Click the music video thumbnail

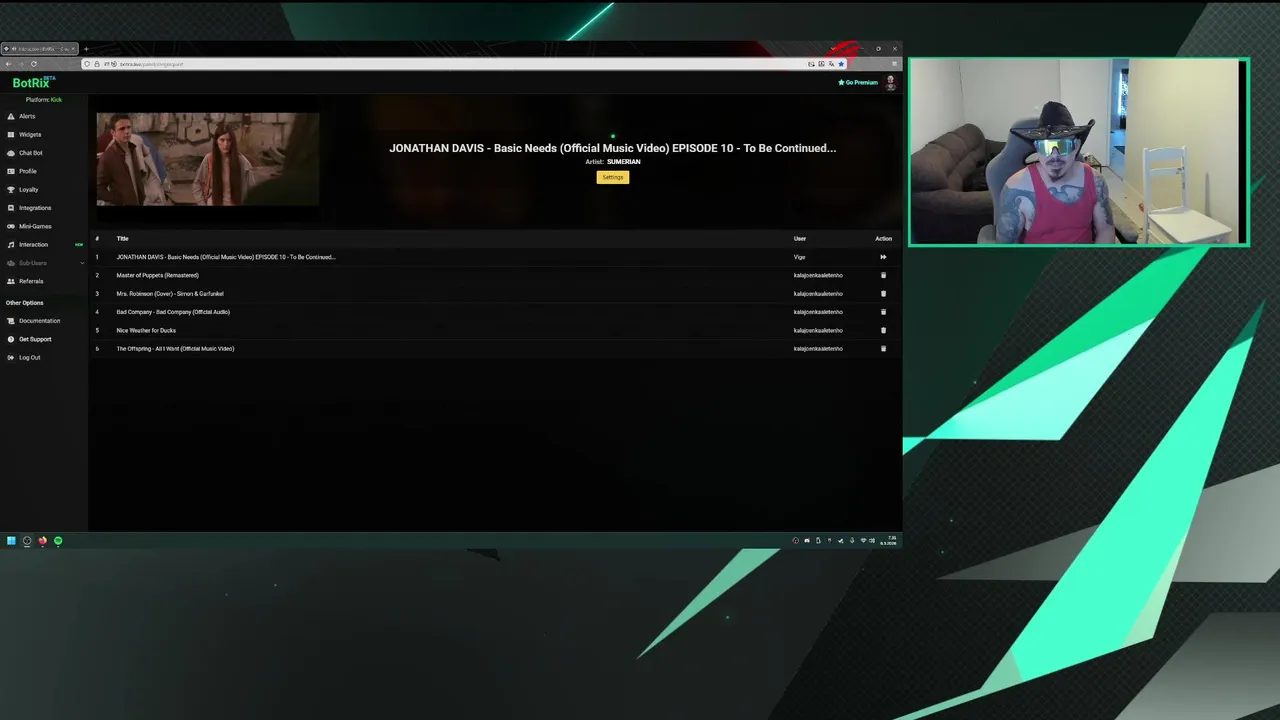208,159
